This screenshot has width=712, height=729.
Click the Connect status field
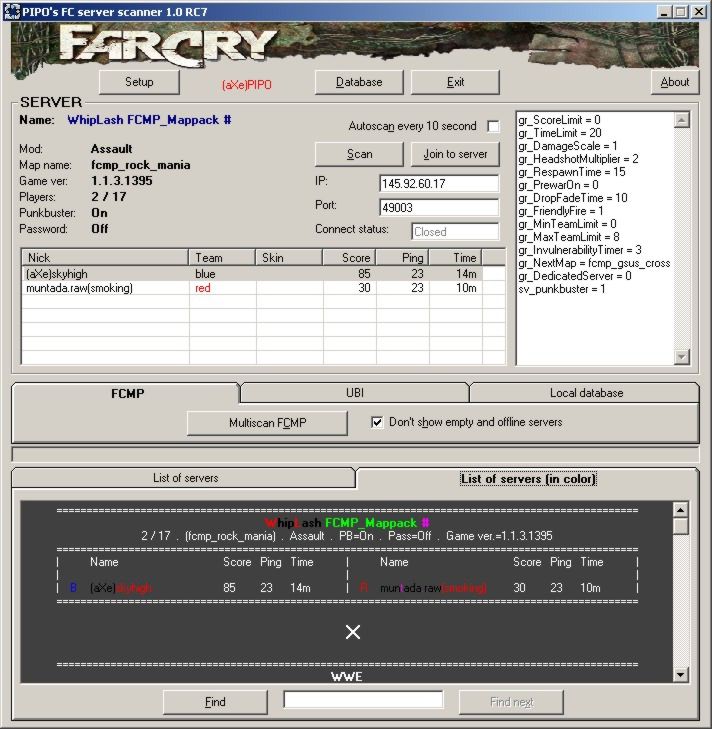click(455, 232)
